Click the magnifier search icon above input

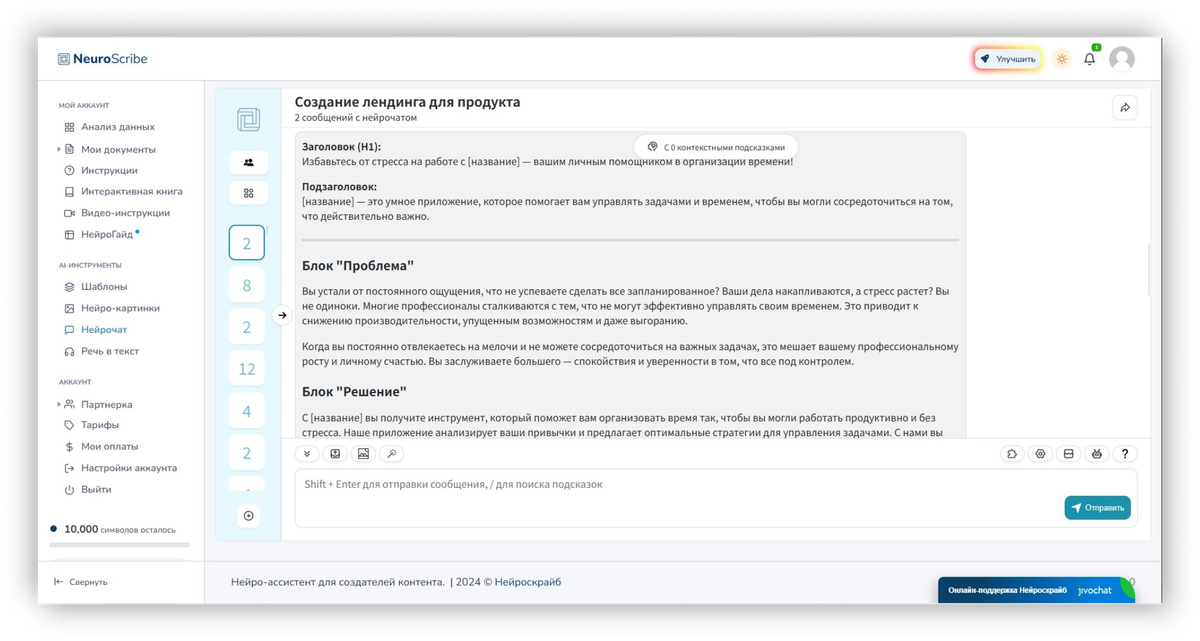[x=391, y=454]
